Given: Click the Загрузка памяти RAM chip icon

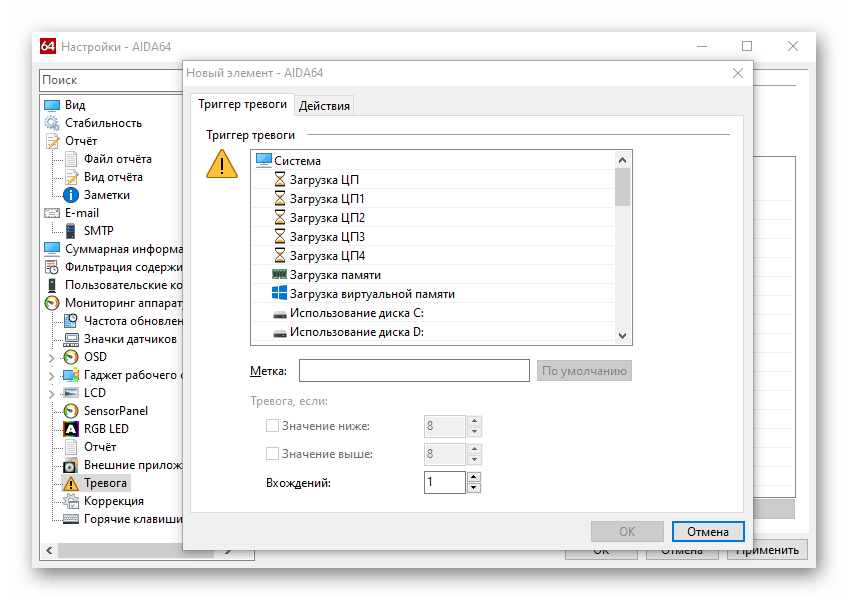Looking at the screenshot, I should coord(279,275).
